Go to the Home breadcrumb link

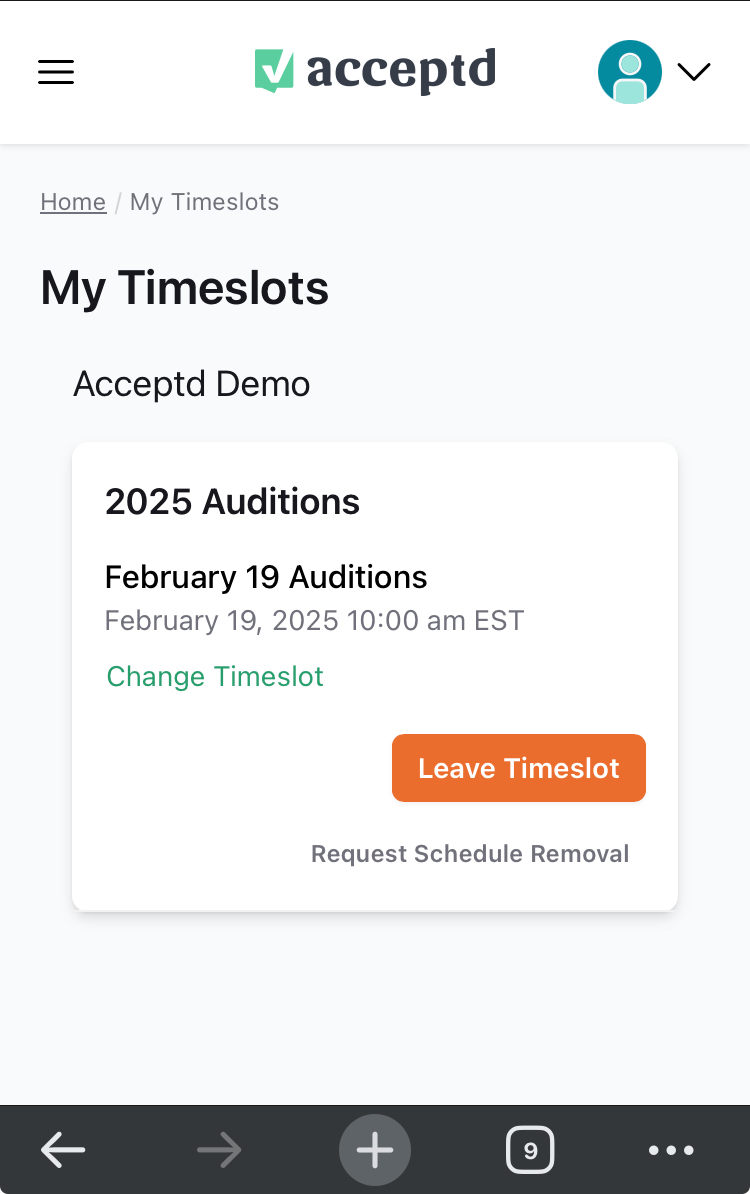(x=73, y=202)
